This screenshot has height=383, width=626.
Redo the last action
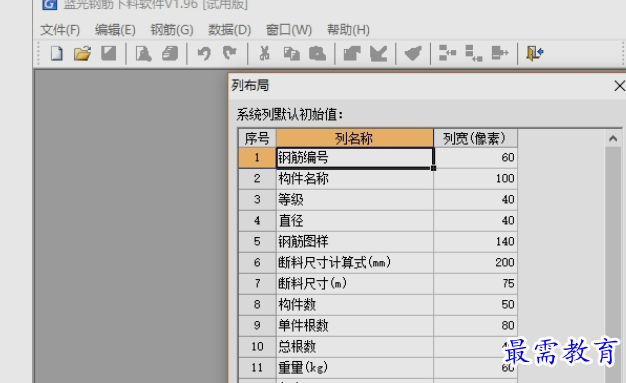pyautogui.click(x=230, y=53)
